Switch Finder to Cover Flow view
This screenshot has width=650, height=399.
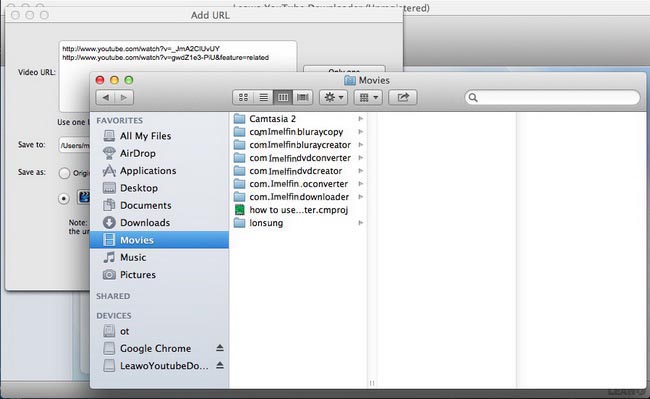303,97
